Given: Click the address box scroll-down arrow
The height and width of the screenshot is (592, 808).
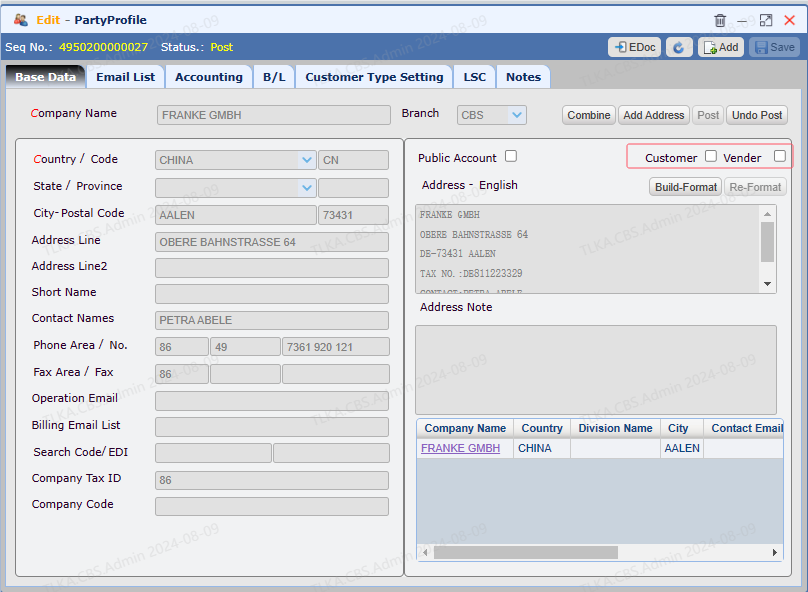Looking at the screenshot, I should coord(767,284).
